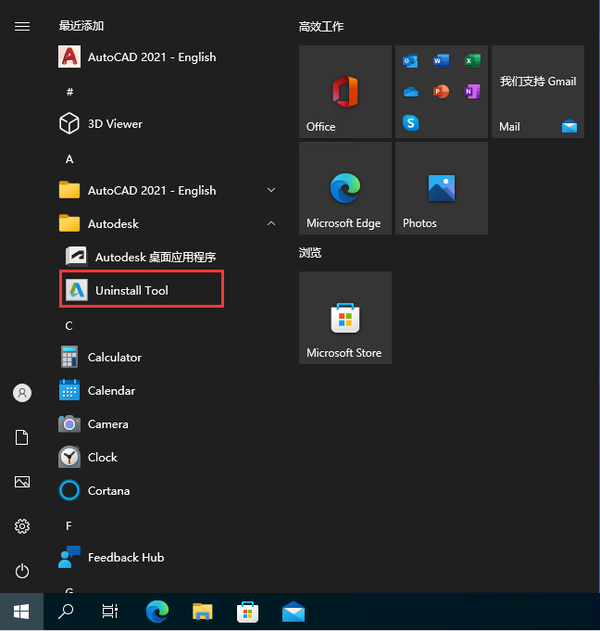Launch Skype from the Office group tile
600x631 pixels.
(x=410, y=123)
